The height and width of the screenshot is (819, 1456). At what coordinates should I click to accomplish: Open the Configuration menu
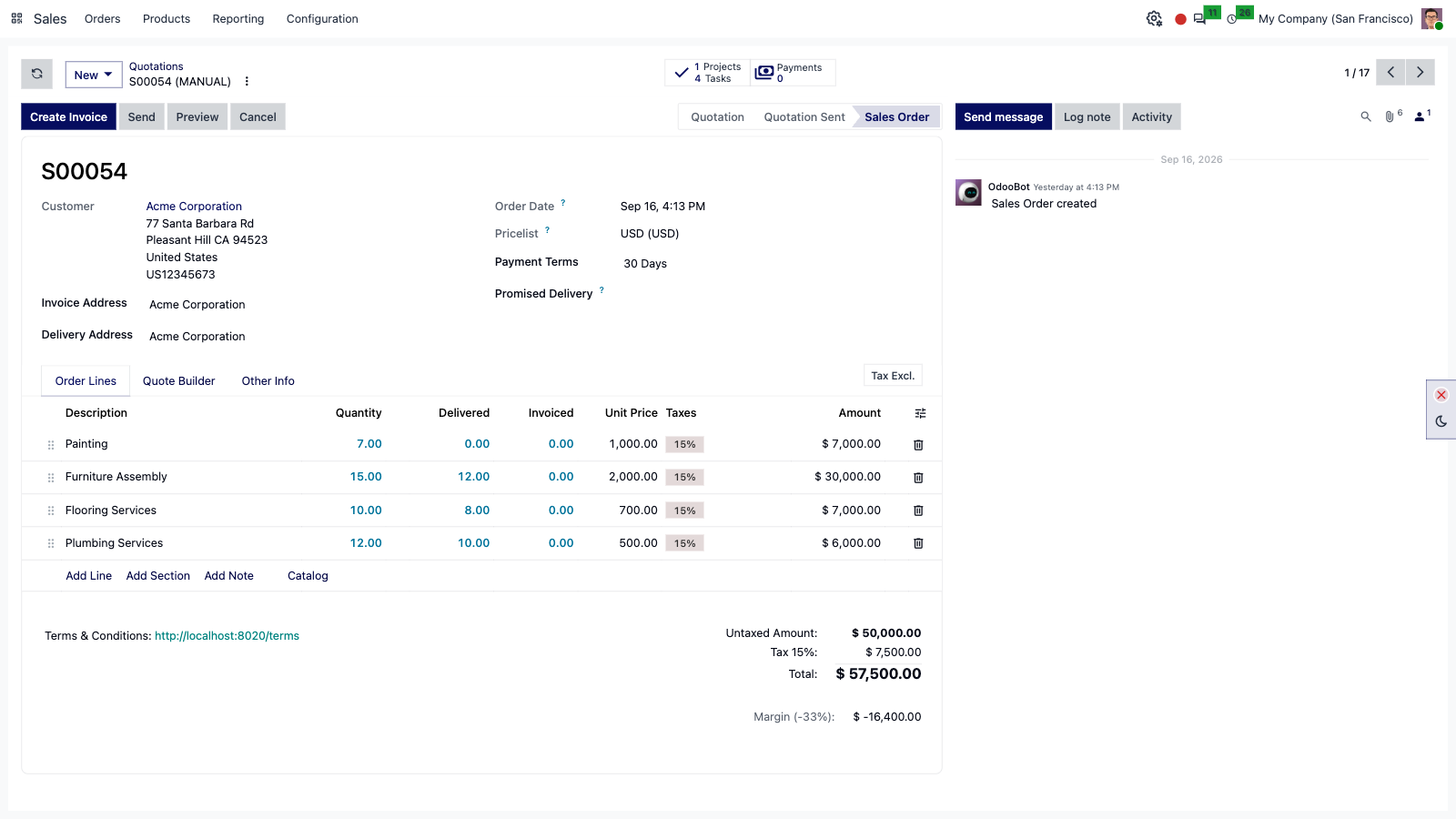[322, 19]
